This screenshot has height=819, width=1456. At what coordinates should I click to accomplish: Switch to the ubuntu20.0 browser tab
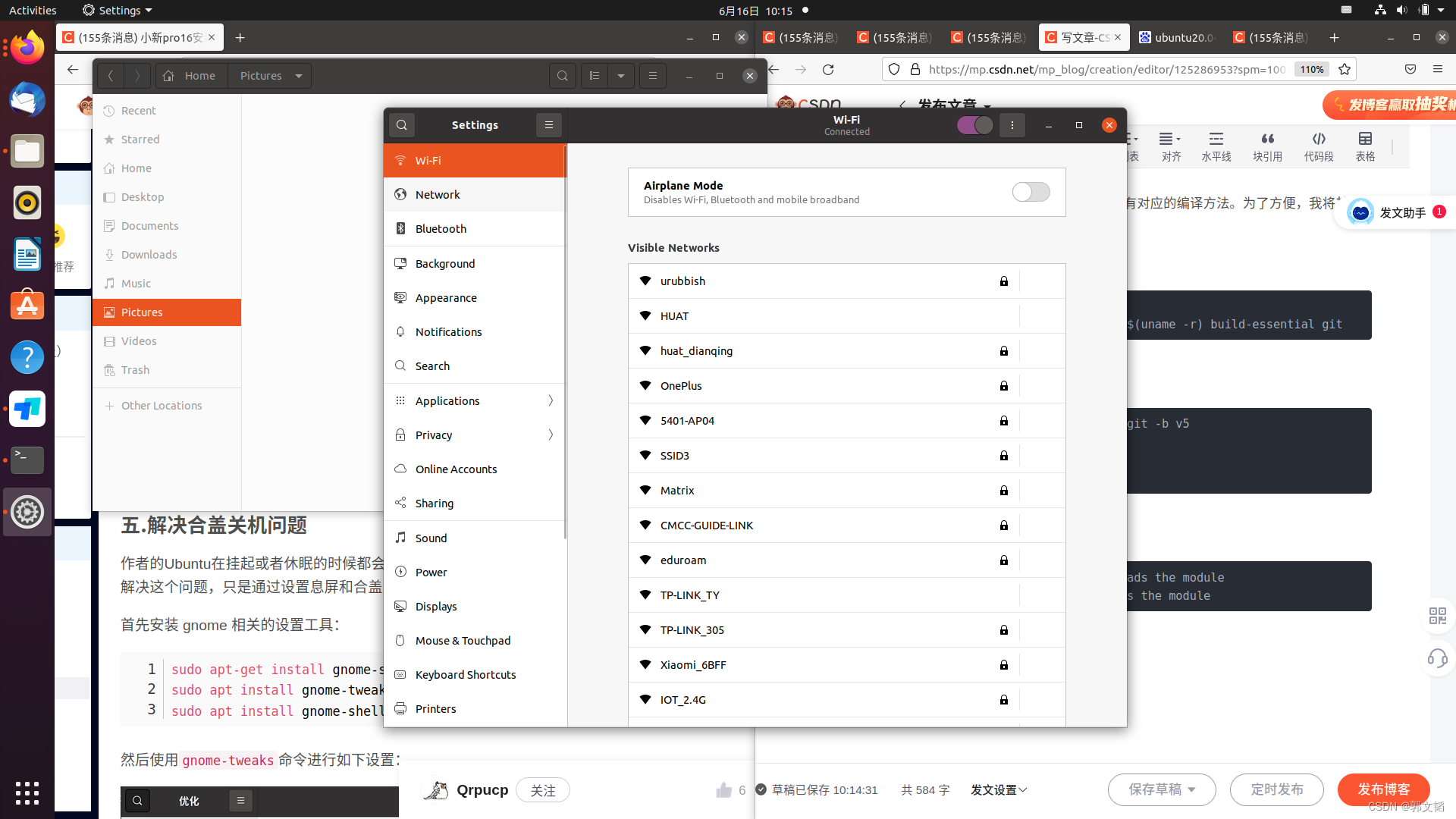(x=1178, y=37)
